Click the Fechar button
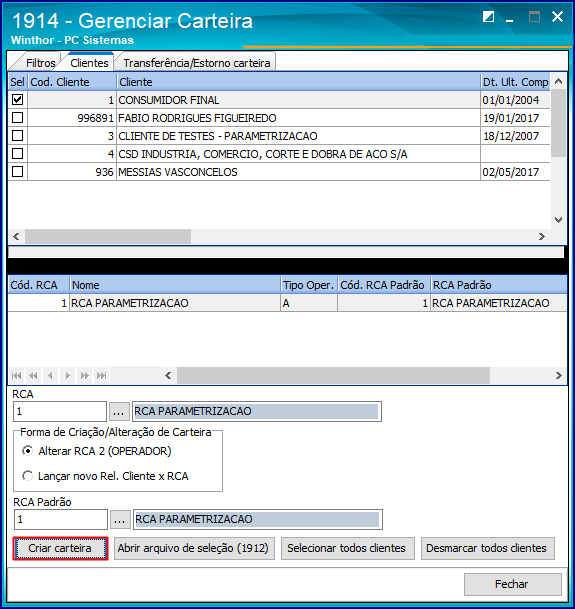 pyautogui.click(x=513, y=584)
